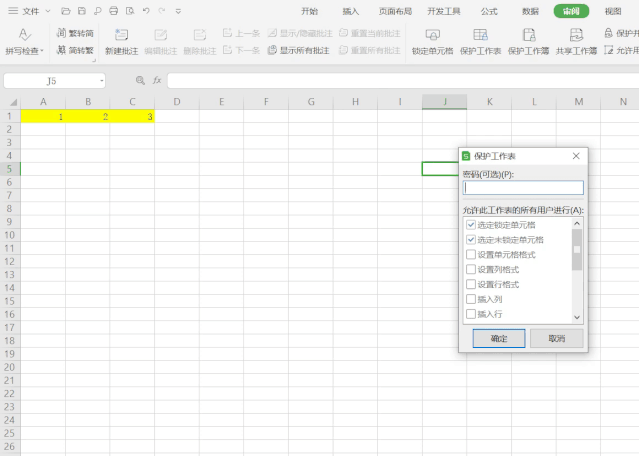
Task: Click the fx insert function icon
Action: [x=157, y=80]
